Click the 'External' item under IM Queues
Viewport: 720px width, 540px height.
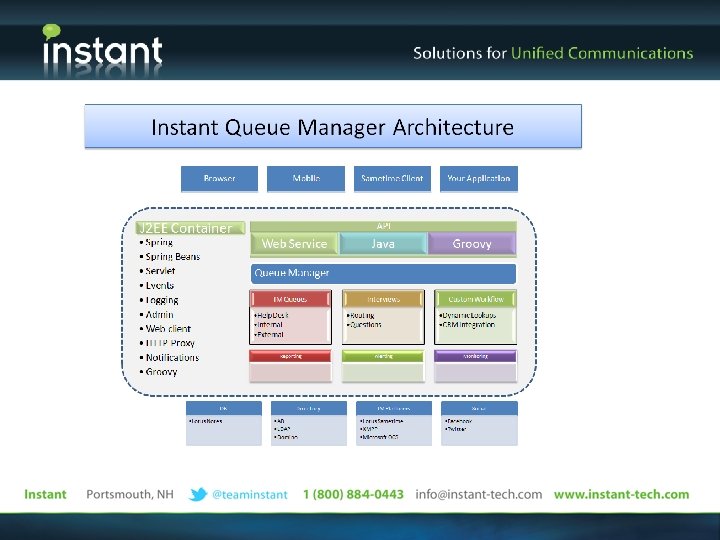[269, 335]
